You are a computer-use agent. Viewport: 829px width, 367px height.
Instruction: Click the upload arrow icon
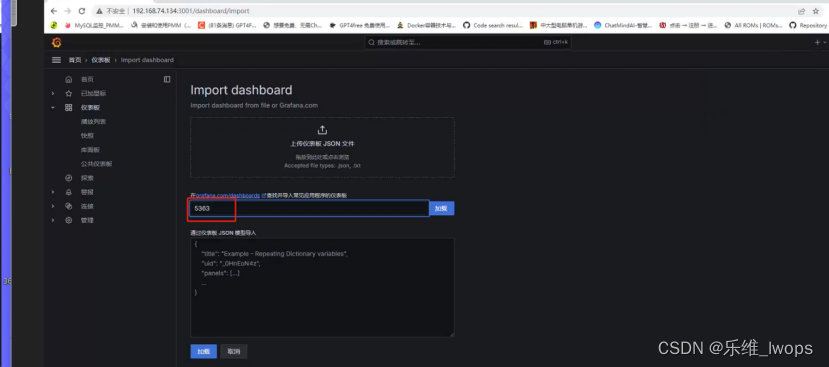[322, 130]
